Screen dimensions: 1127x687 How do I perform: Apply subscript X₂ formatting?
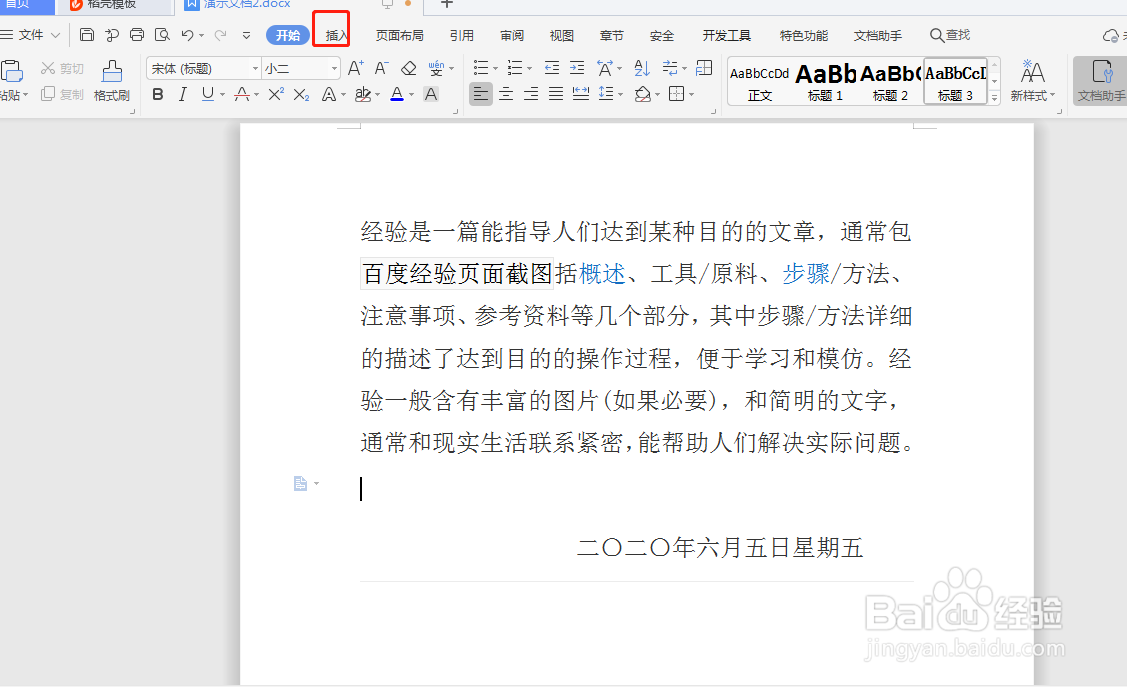point(301,94)
